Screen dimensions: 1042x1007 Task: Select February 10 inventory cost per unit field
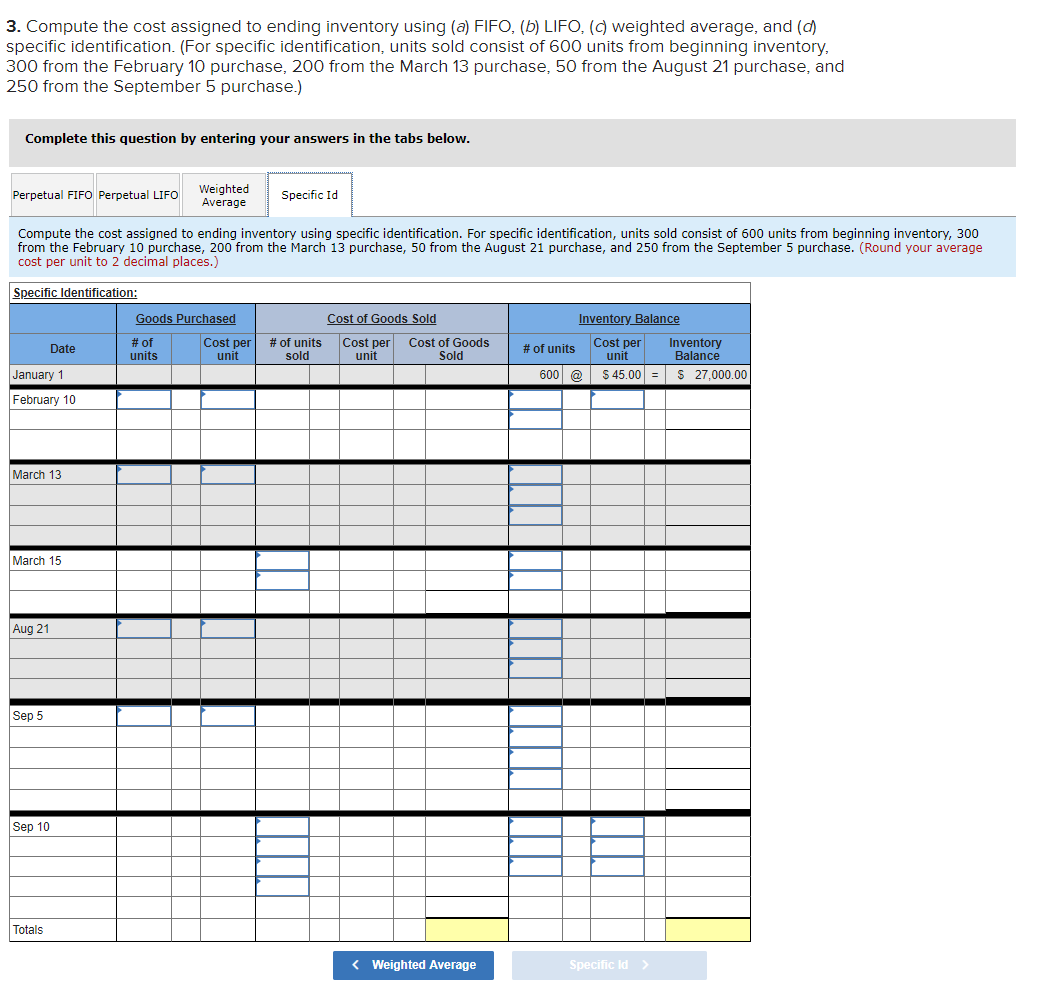[617, 399]
